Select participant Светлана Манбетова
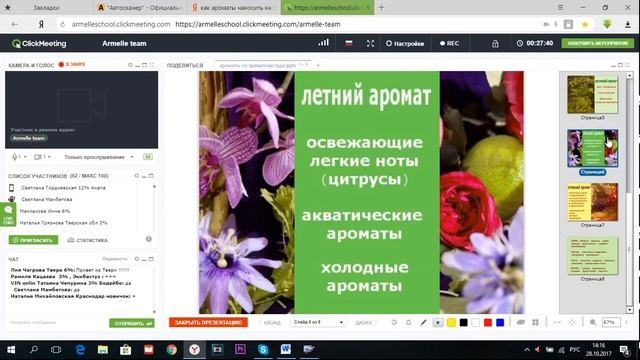Image resolution: width=640 pixels, height=360 pixels. tap(47, 199)
